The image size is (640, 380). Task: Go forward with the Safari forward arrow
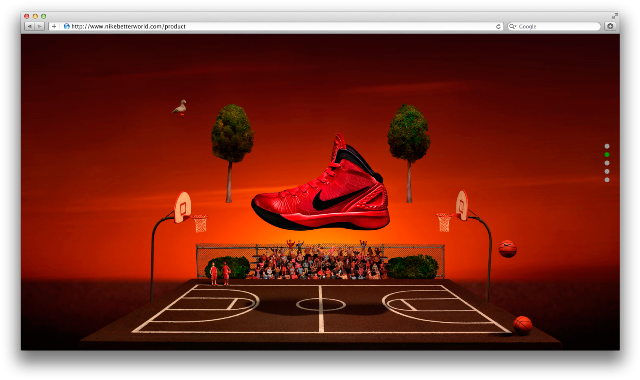click(x=40, y=27)
